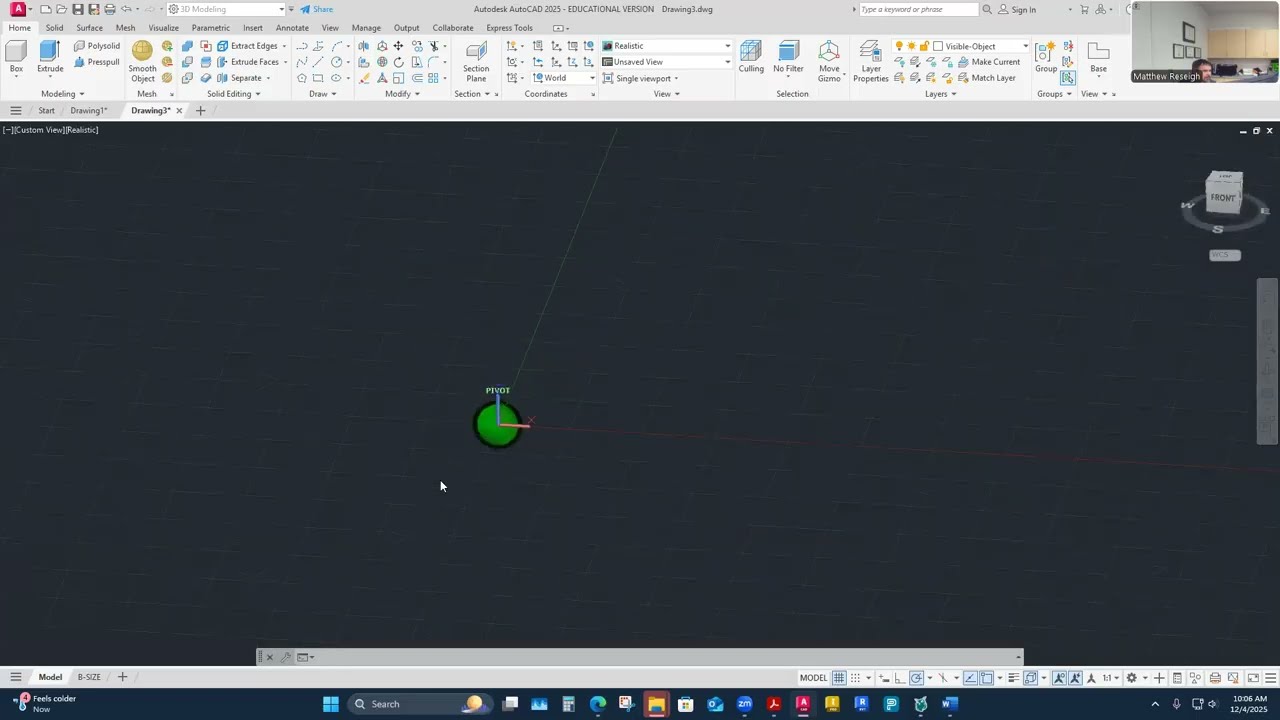Click the Save icon in Quick Access toolbar
This screenshot has height=720, width=1280.
click(x=77, y=9)
